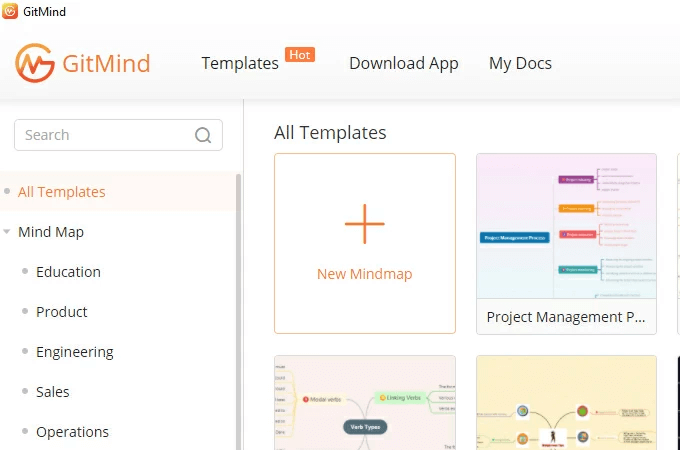Image resolution: width=680 pixels, height=450 pixels.
Task: Select the Engineering category
Action: [75, 352]
